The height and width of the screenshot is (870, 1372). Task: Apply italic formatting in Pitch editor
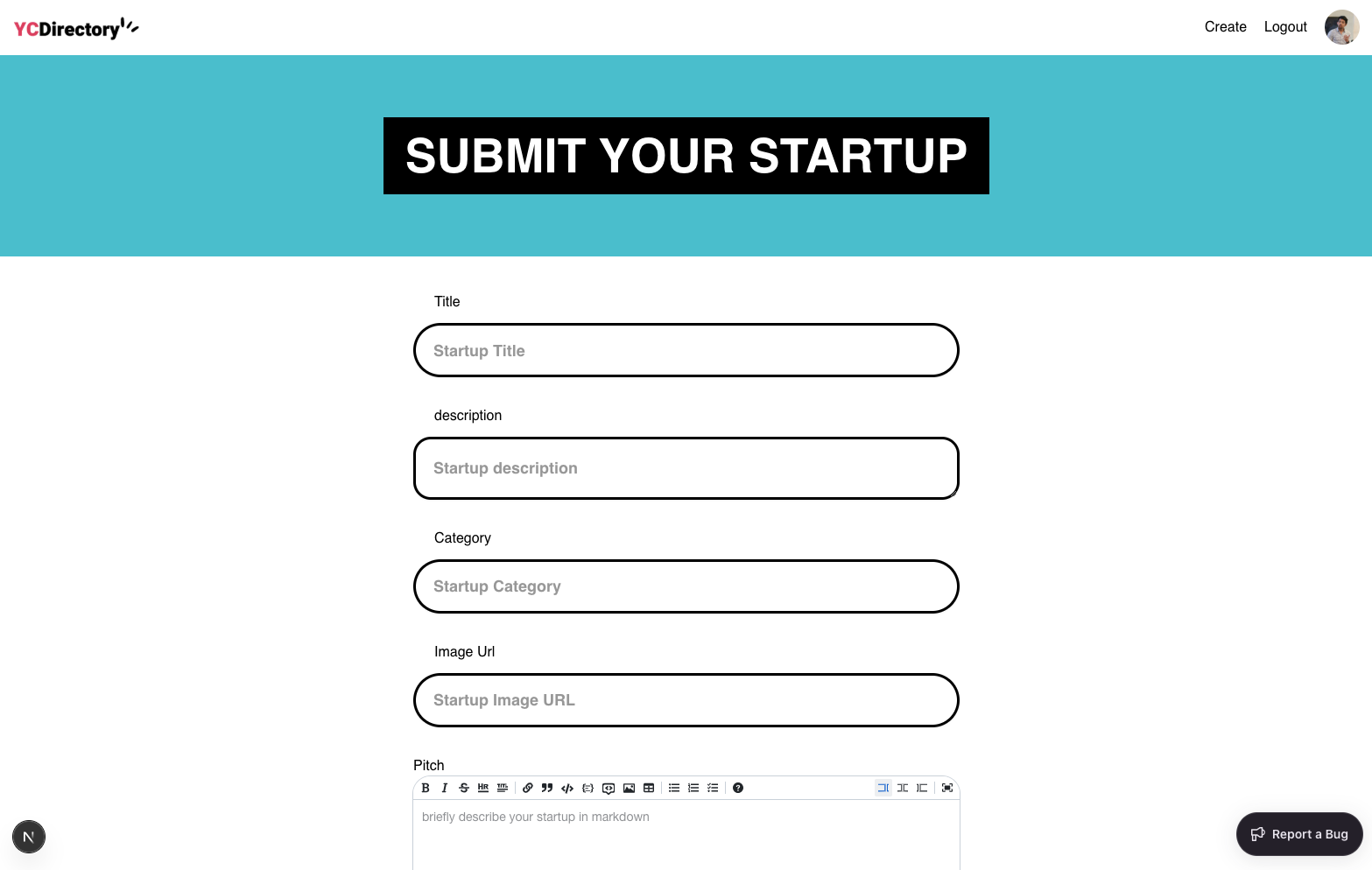(445, 788)
